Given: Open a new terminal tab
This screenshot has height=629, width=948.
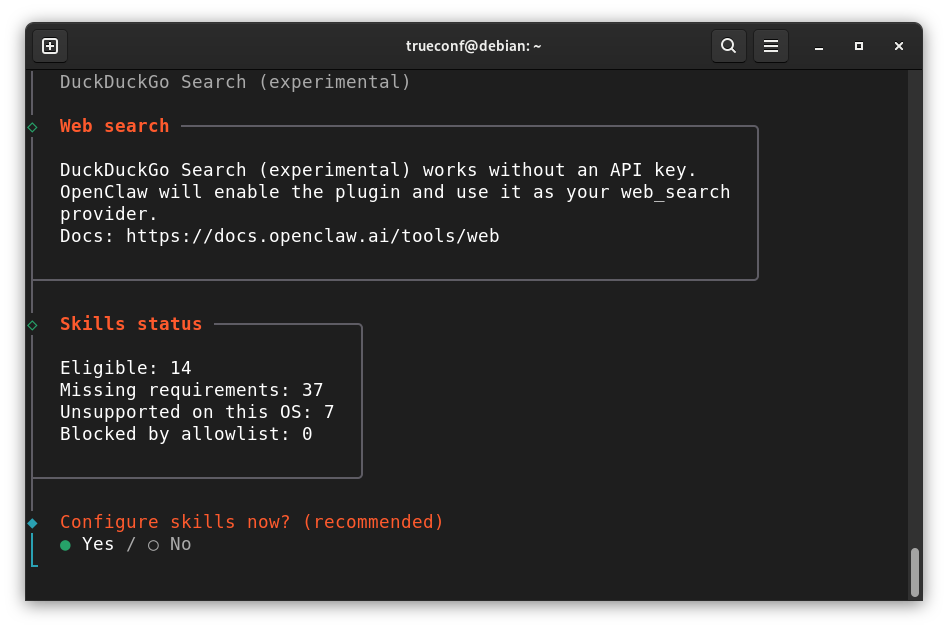Looking at the screenshot, I should pyautogui.click(x=50, y=46).
